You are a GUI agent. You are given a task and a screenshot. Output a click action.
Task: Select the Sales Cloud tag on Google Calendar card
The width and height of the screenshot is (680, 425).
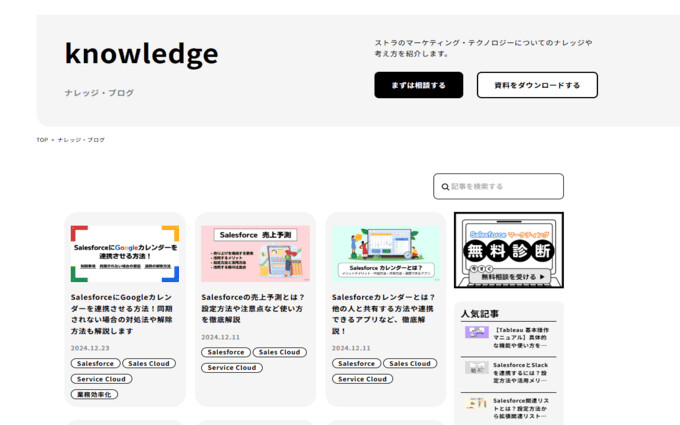click(x=149, y=363)
